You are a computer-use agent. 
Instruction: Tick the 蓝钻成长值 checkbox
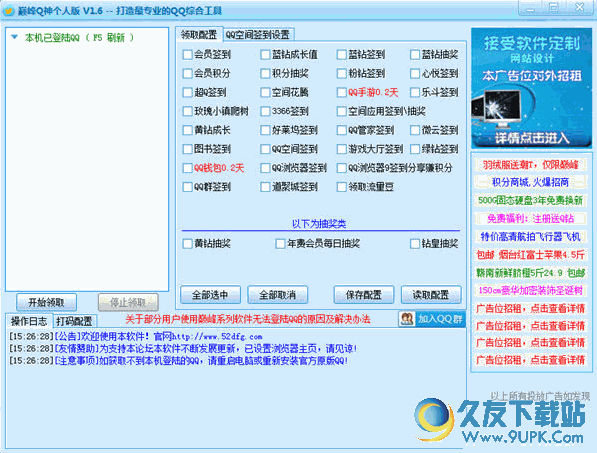pyautogui.click(x=265, y=54)
